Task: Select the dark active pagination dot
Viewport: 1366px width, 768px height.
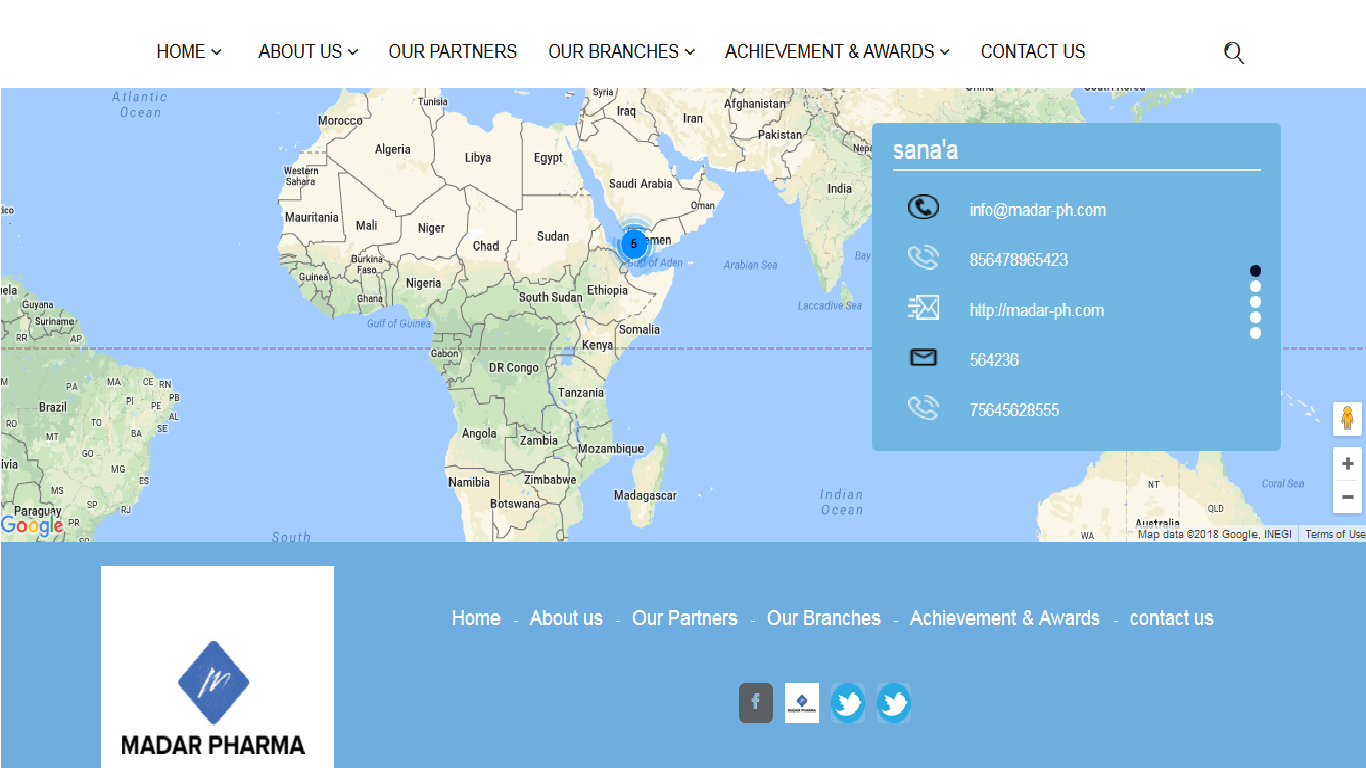Action: [x=1255, y=271]
